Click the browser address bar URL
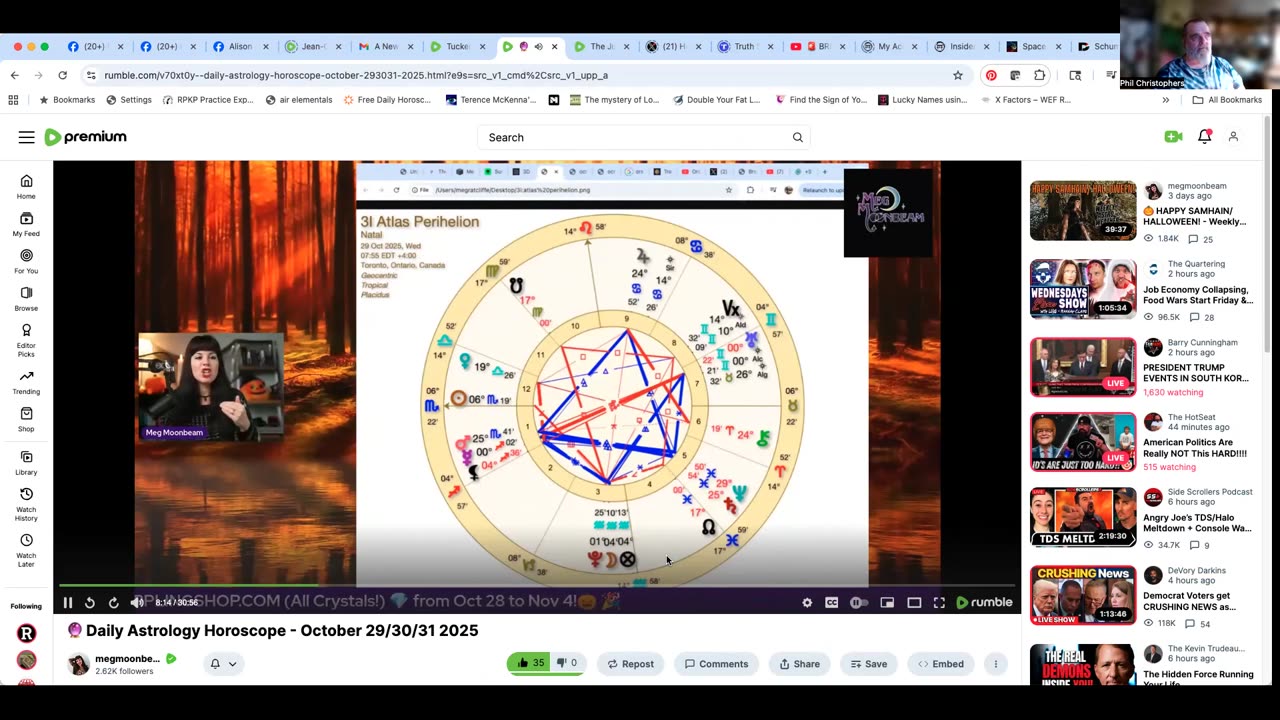Image resolution: width=1280 pixels, height=720 pixels. (356, 75)
